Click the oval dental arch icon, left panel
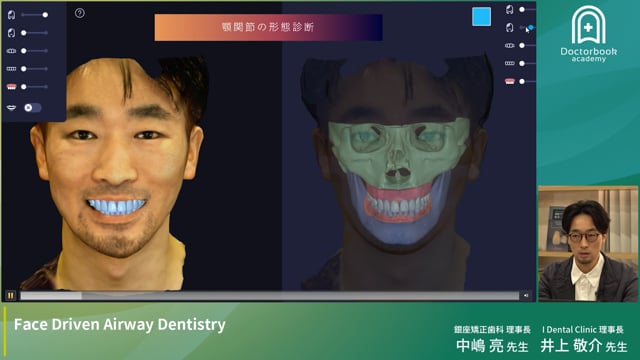The width and height of the screenshot is (640, 360). point(11,51)
